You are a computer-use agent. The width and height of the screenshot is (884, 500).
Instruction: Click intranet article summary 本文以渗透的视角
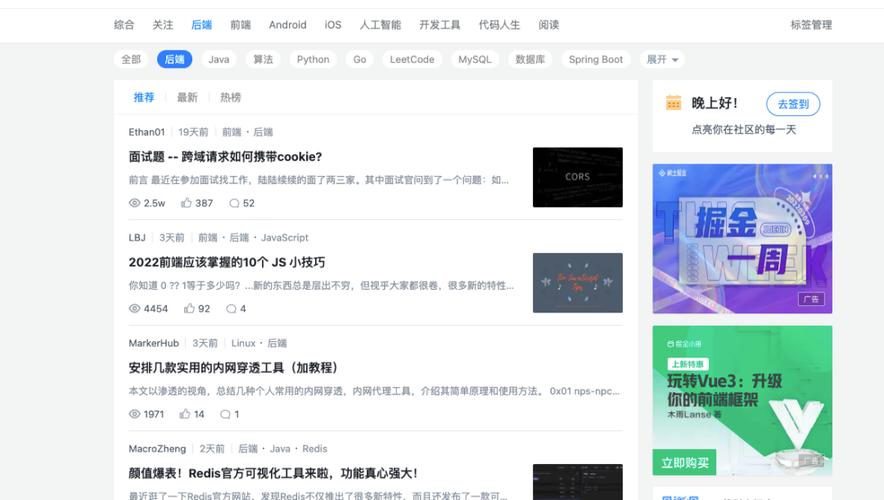coord(374,391)
